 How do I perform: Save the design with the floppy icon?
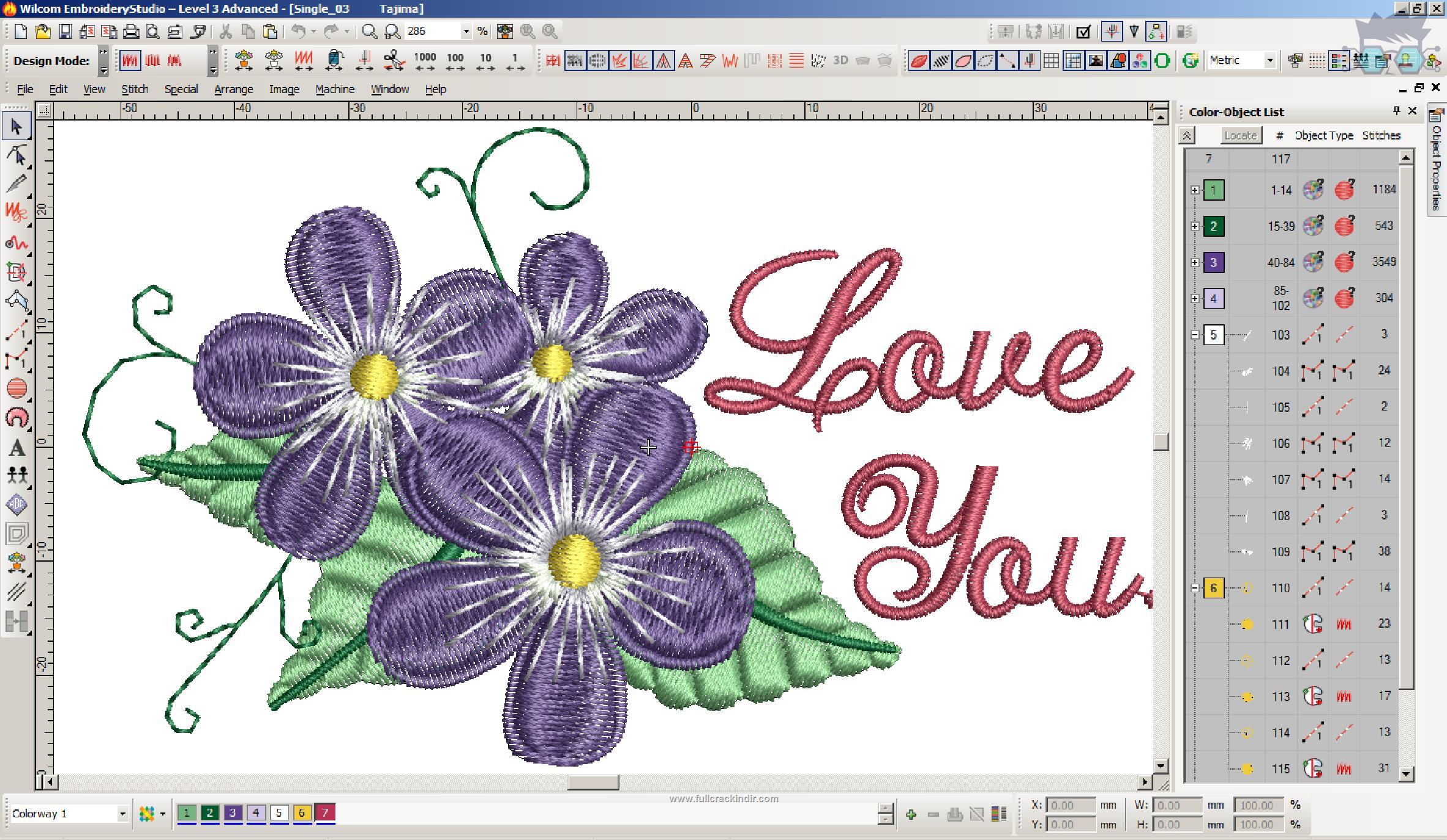click(x=65, y=31)
